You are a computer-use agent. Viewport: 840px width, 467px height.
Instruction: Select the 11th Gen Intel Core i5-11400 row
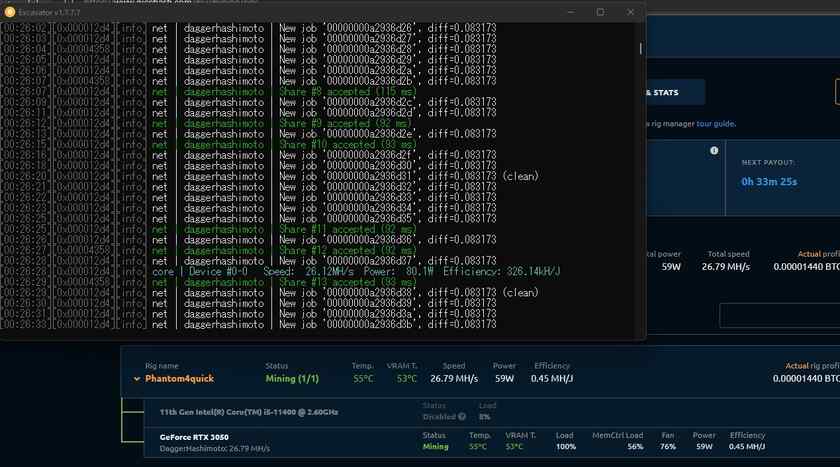(x=492, y=412)
